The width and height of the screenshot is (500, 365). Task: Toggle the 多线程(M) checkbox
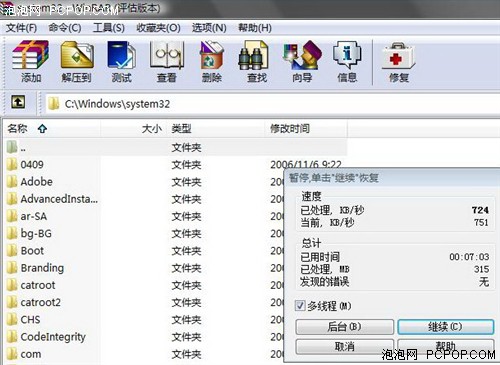tap(300, 306)
